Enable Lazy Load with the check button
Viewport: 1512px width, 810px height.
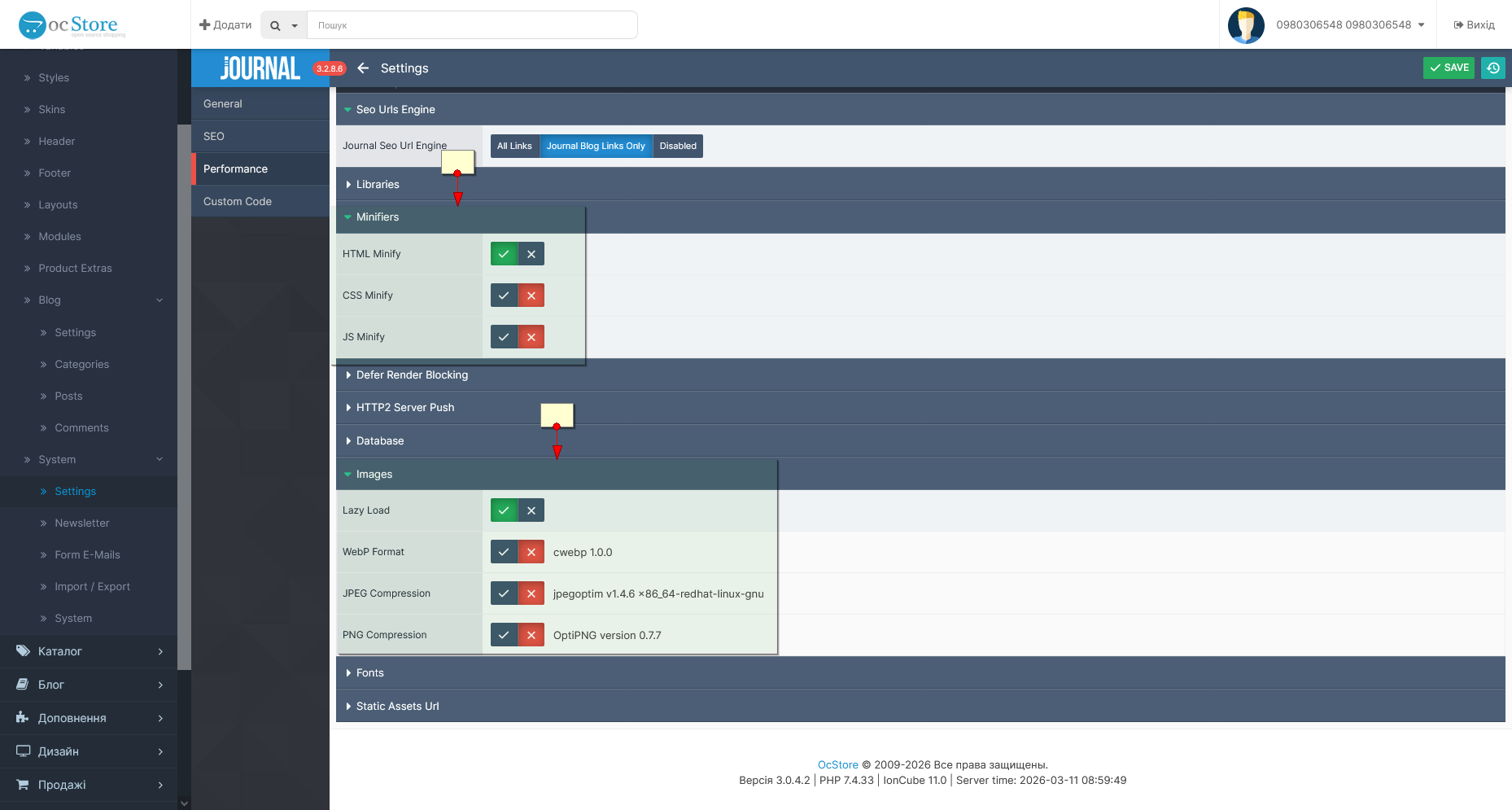tap(504, 510)
